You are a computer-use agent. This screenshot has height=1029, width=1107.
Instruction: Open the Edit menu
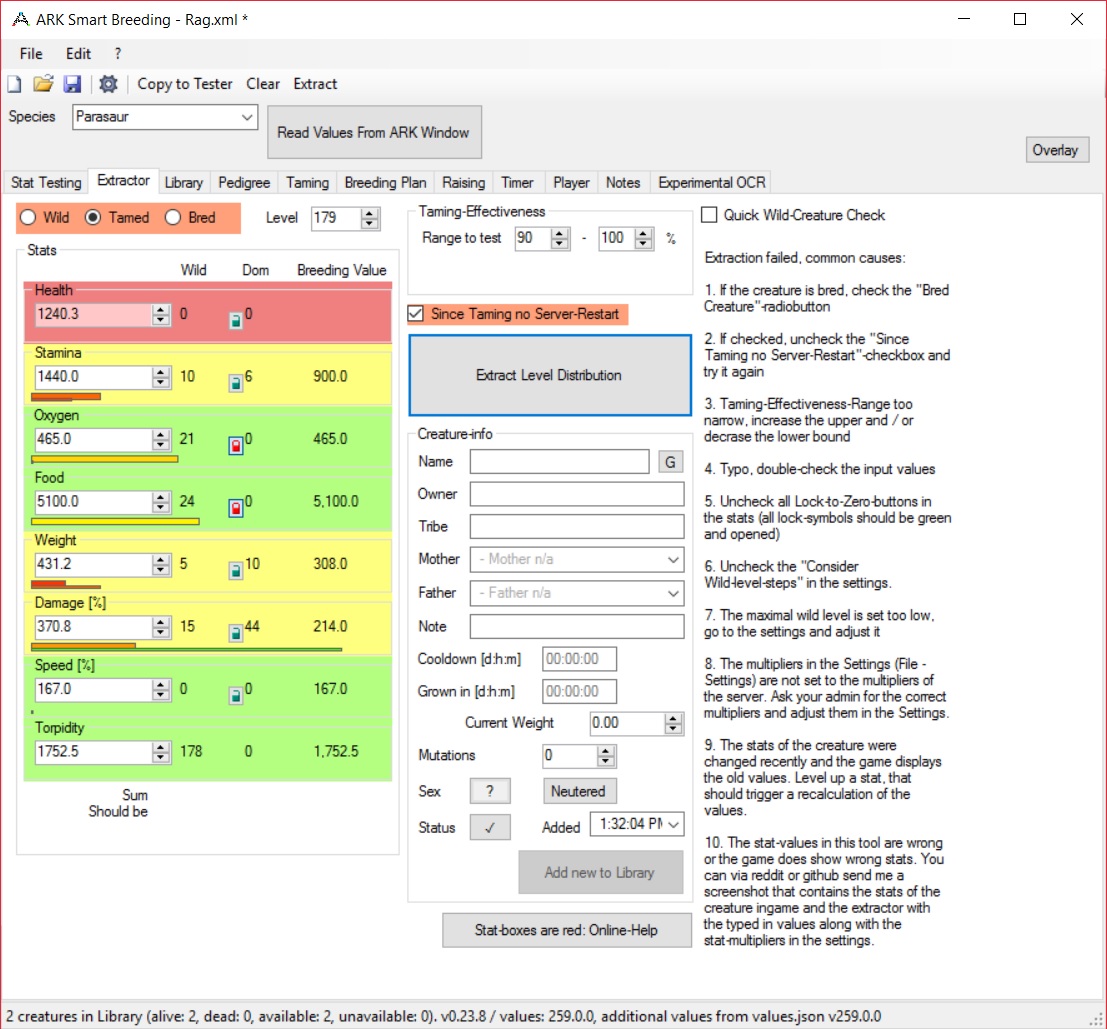point(78,53)
